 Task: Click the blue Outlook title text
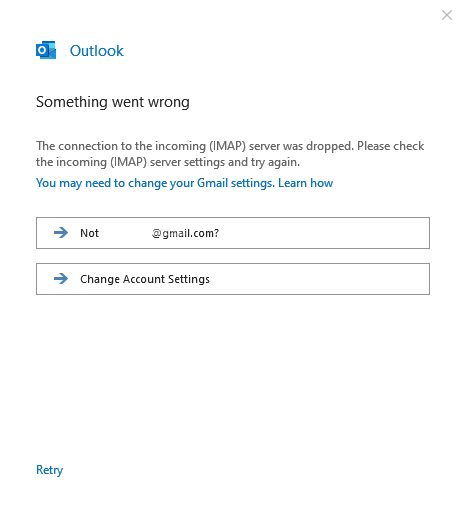(96, 51)
